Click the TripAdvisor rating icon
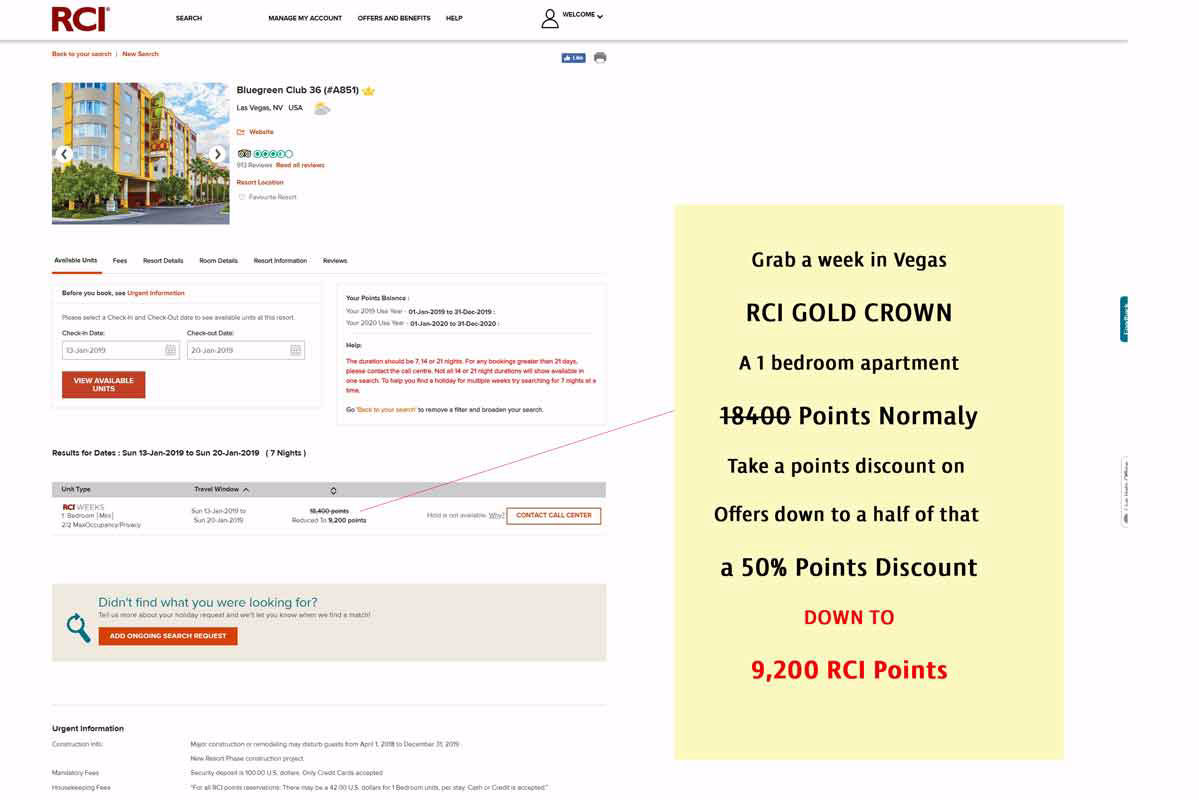The width and height of the screenshot is (1199, 800). pos(265,154)
